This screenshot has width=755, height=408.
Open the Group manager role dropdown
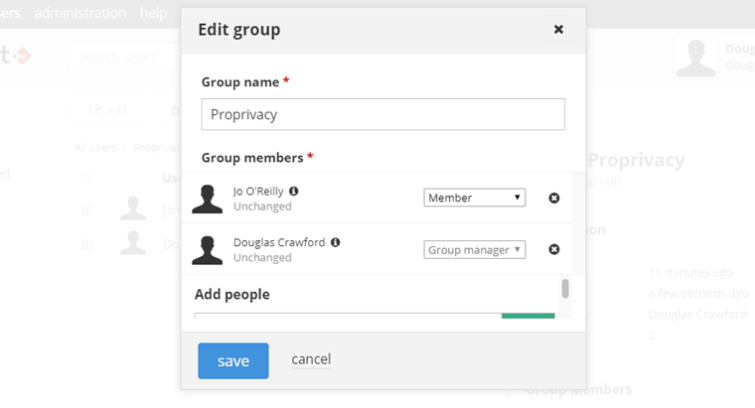pyautogui.click(x=474, y=250)
